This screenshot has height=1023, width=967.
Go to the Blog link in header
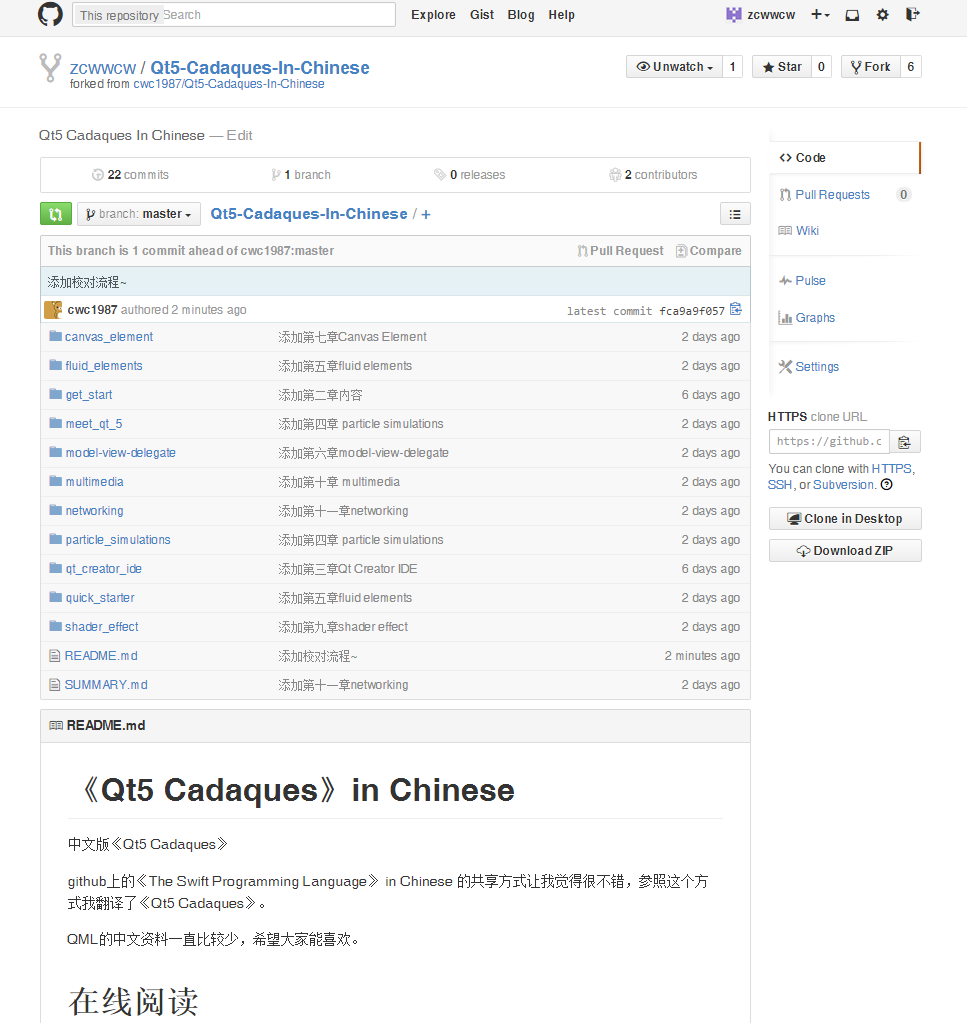coord(521,15)
